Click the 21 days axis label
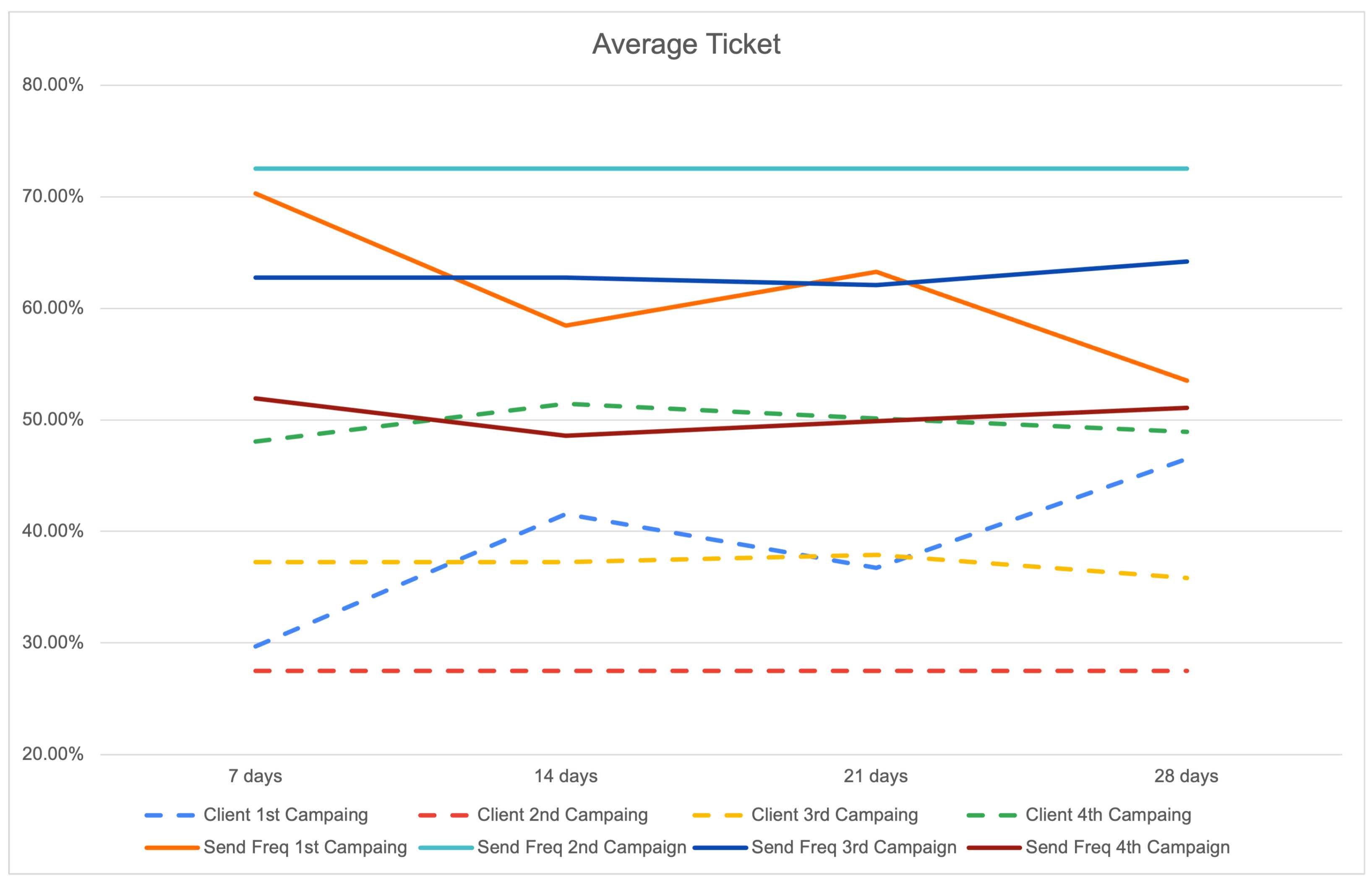 (875, 776)
